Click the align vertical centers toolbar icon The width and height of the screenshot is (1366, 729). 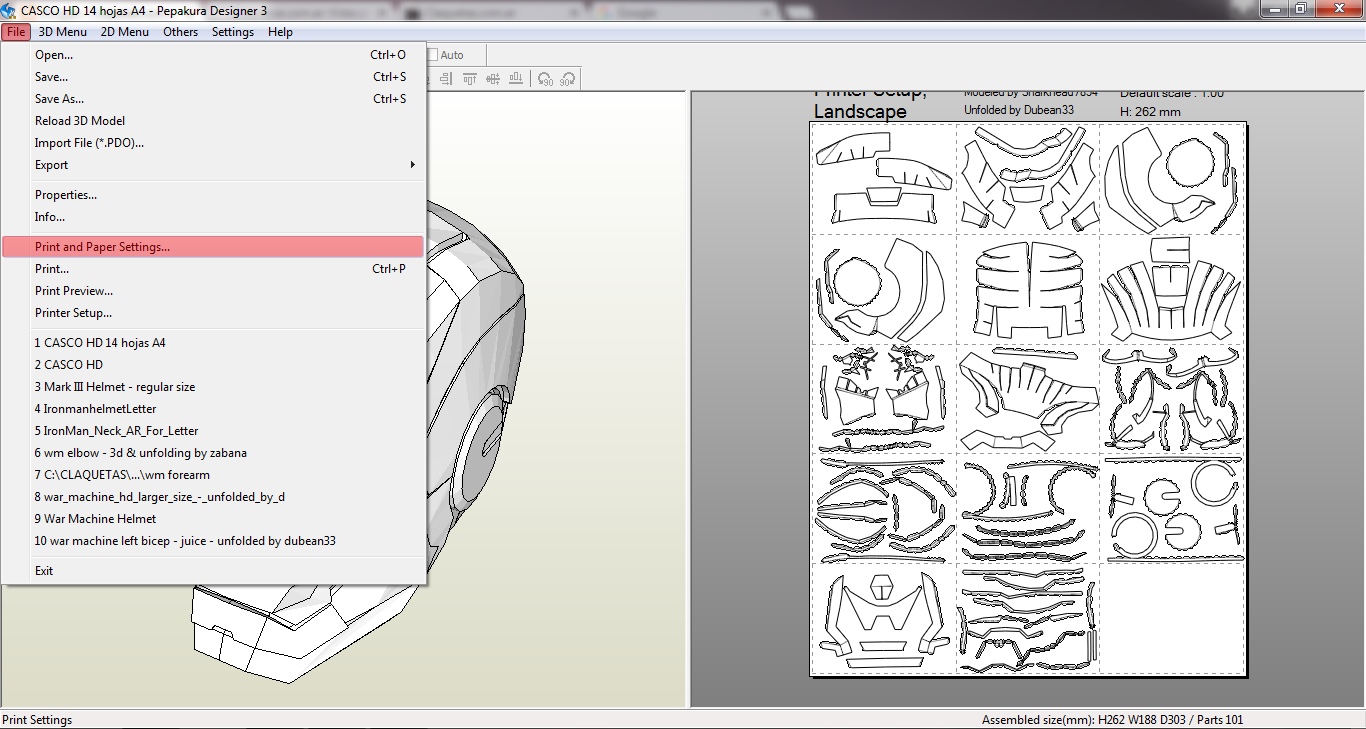[493, 79]
